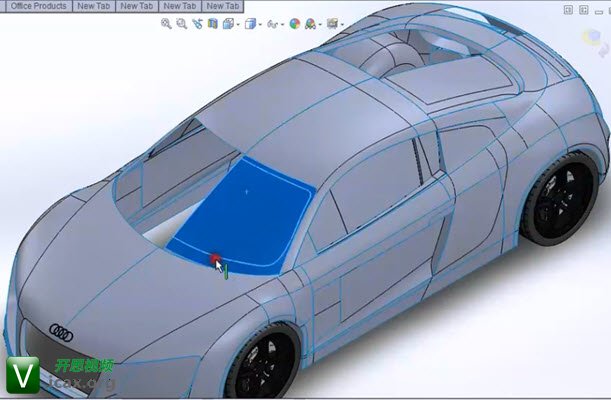Click the Apply Scene icon
The width and height of the screenshot is (611, 400).
coord(311,23)
